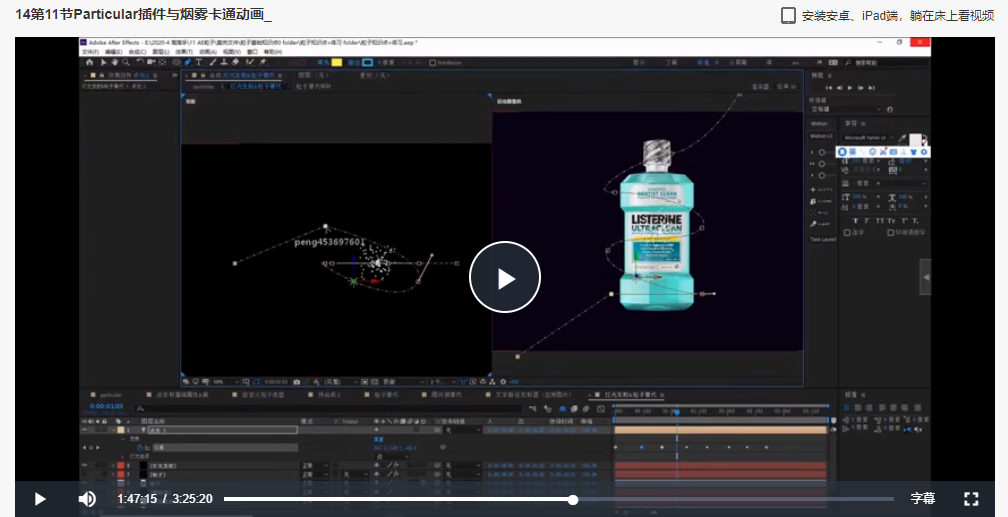Click the fullscreen icon of the video player
Screen dimensions: 1008x517
pyautogui.click(x=971, y=498)
